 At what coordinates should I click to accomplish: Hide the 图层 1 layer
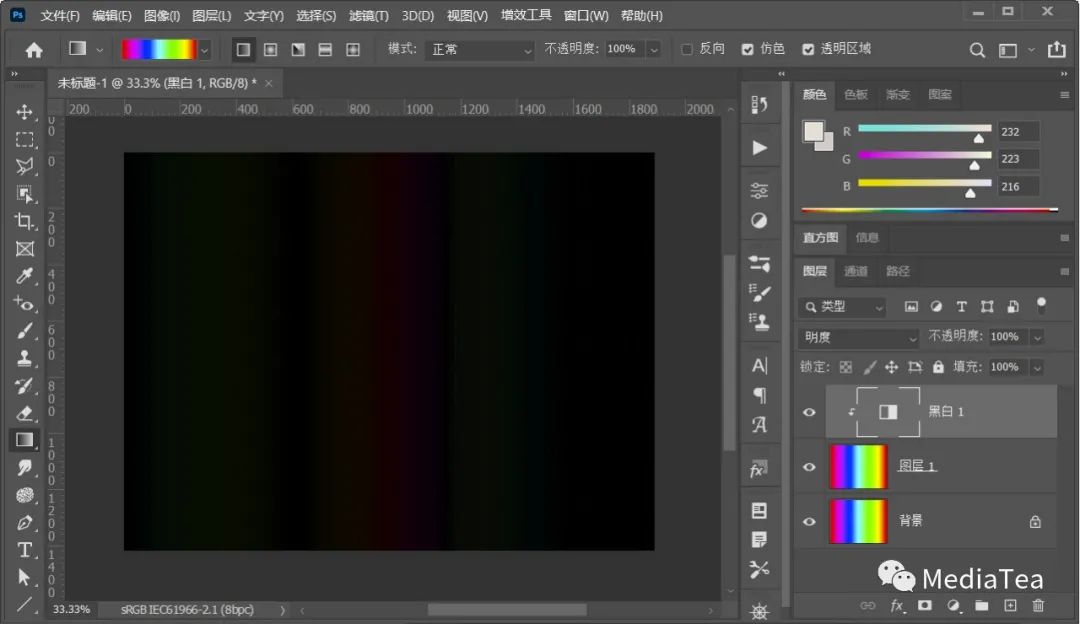click(x=809, y=467)
